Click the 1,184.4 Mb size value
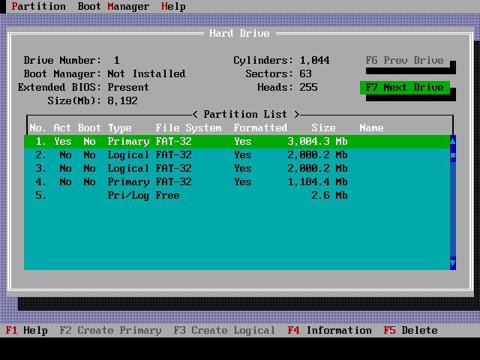The height and width of the screenshot is (360, 480). (x=318, y=182)
